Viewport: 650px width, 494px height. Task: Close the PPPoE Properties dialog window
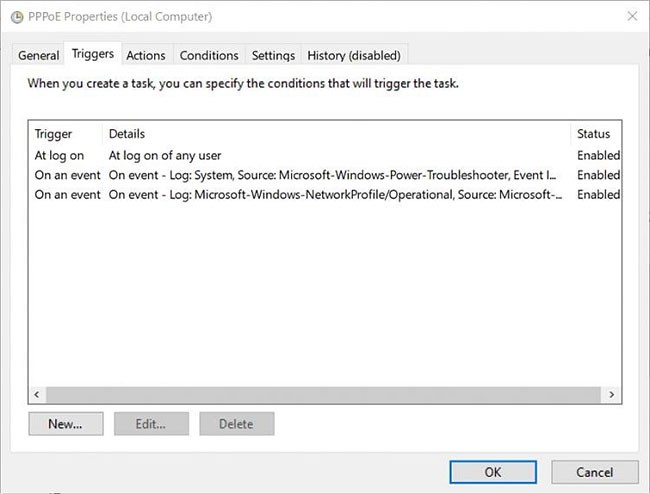click(631, 17)
